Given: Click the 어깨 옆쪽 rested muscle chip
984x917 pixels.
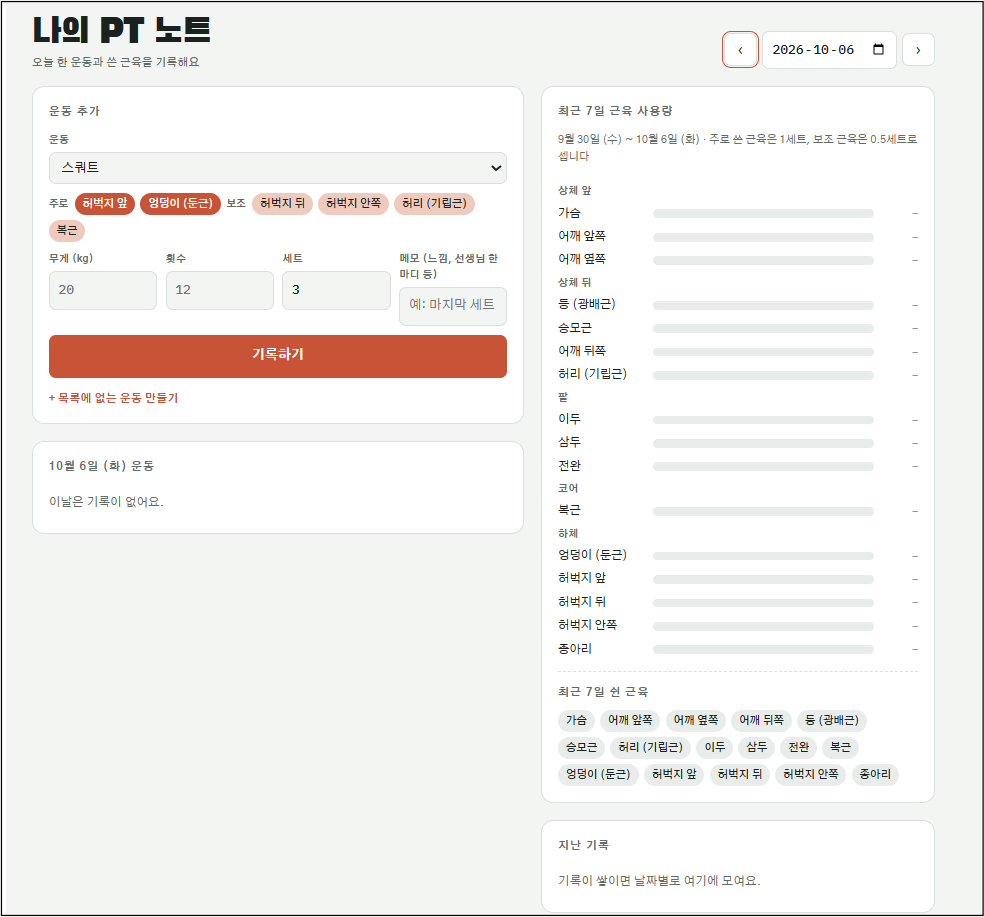Looking at the screenshot, I should click(x=696, y=721).
